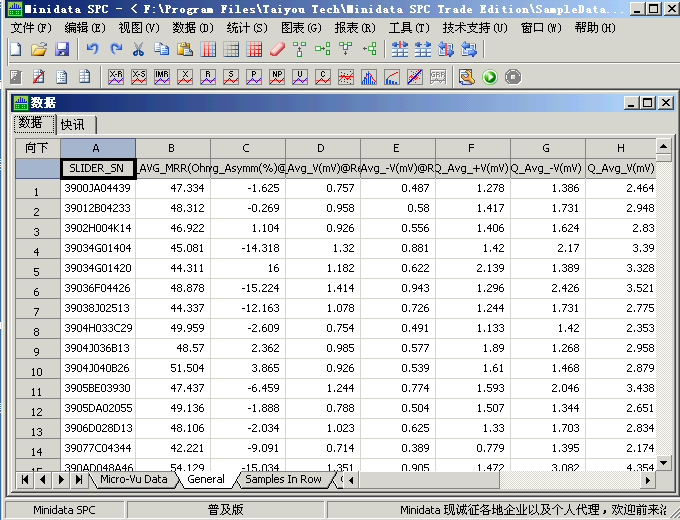Click horizontal scrollbar left arrow
Screen dimensions: 680x520
(x=352, y=480)
